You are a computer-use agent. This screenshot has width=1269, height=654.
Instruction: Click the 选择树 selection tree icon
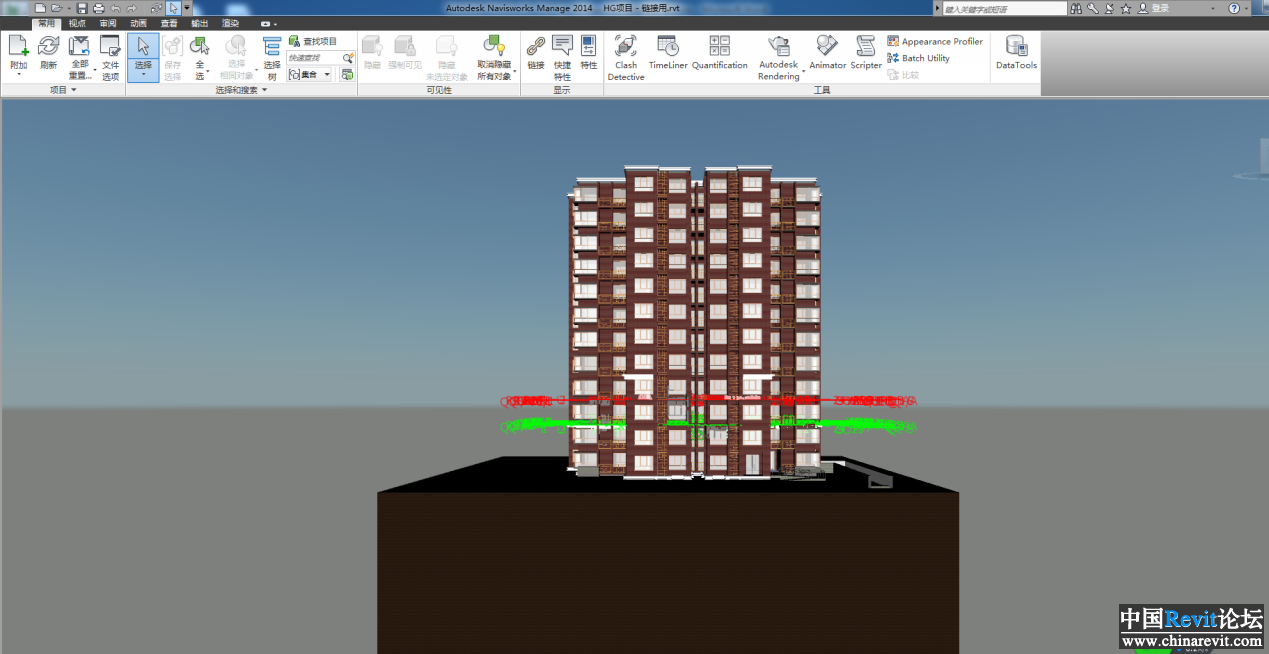[x=272, y=56]
